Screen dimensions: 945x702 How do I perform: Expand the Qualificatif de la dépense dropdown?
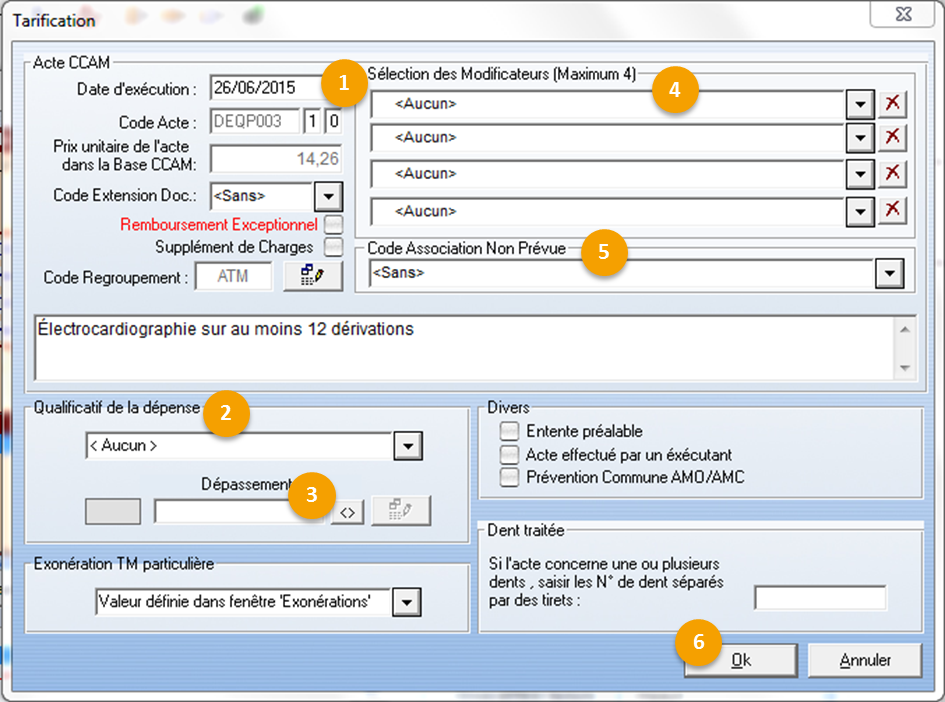[x=408, y=446]
